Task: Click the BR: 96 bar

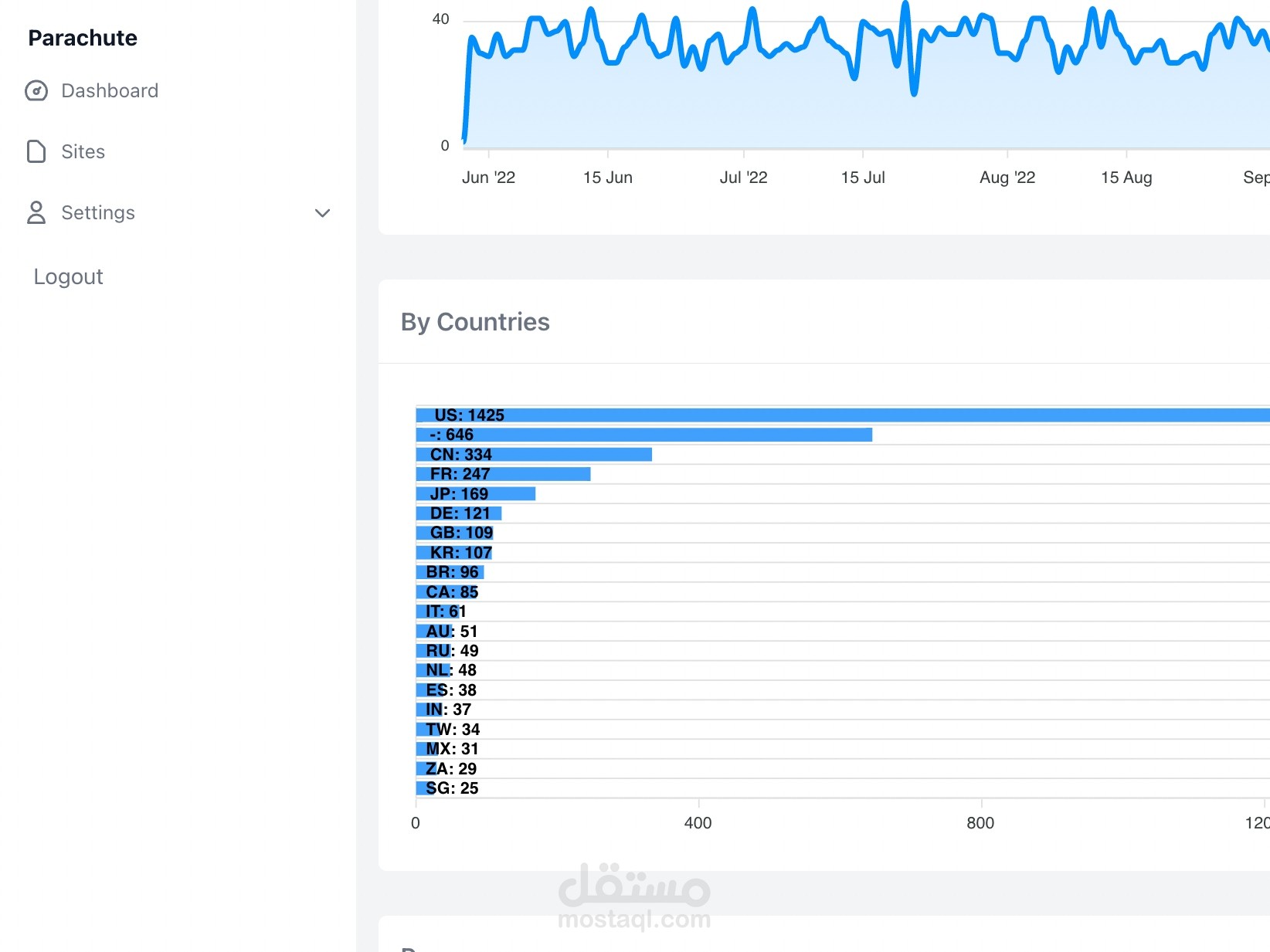Action: point(450,572)
